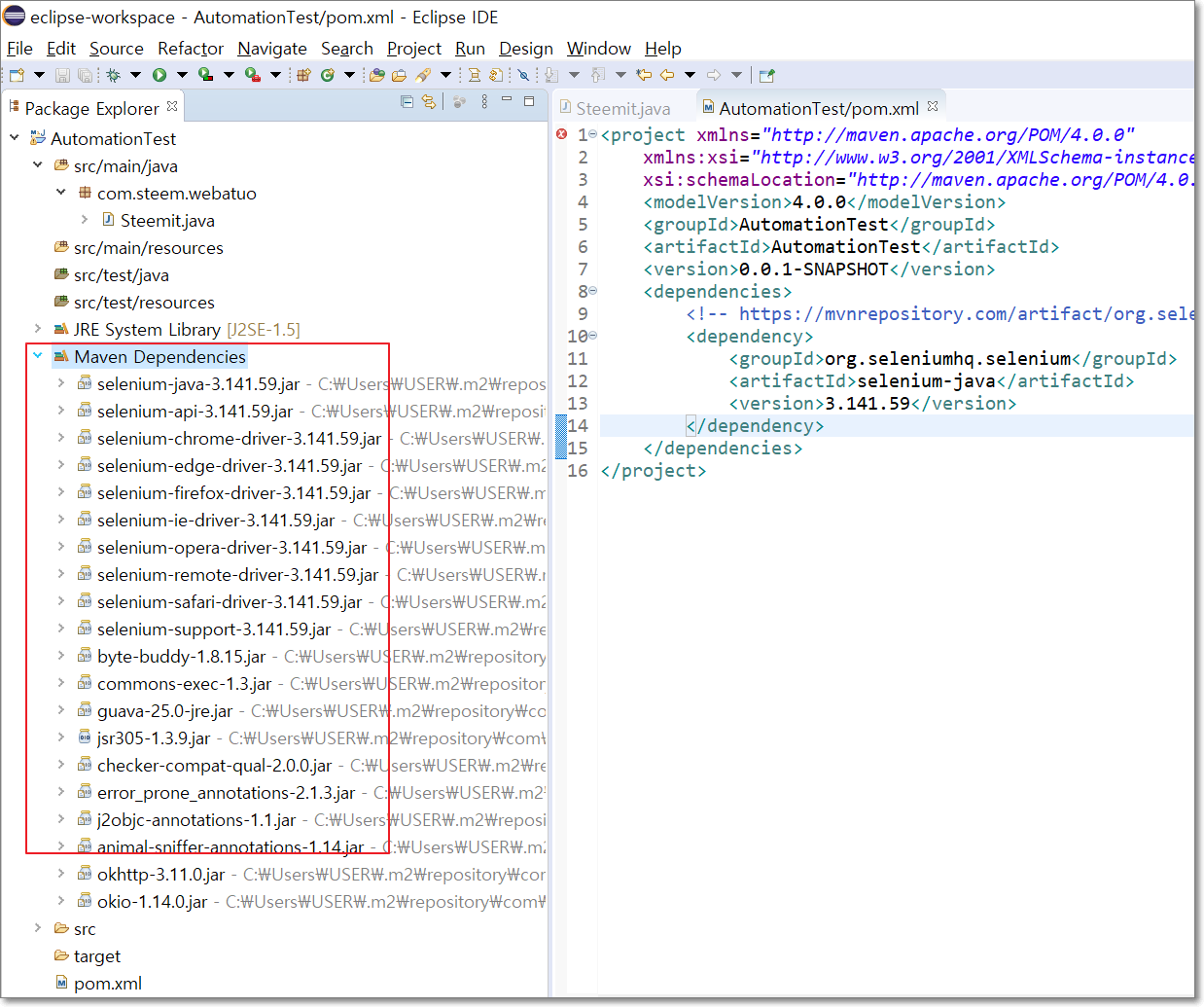Click Collapse All in Package Explorer
Image resolution: width=1204 pixels, height=1007 pixels.
click(x=407, y=102)
